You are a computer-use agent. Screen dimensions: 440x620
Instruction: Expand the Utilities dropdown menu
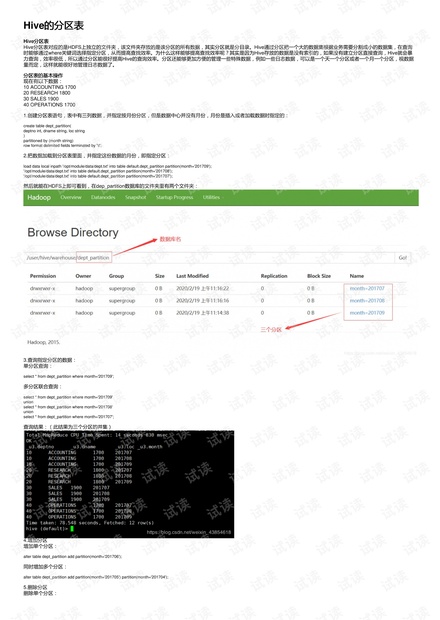pyautogui.click(x=213, y=197)
